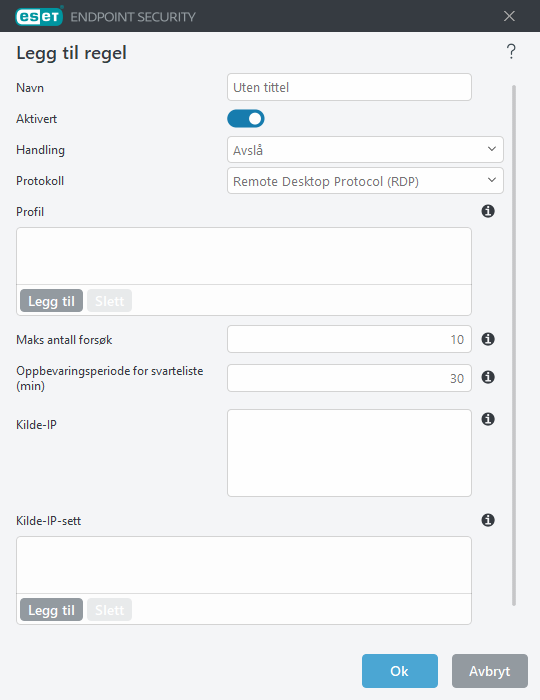
Task: Click info icon beside Maks antall forsøk
Action: coord(488,339)
